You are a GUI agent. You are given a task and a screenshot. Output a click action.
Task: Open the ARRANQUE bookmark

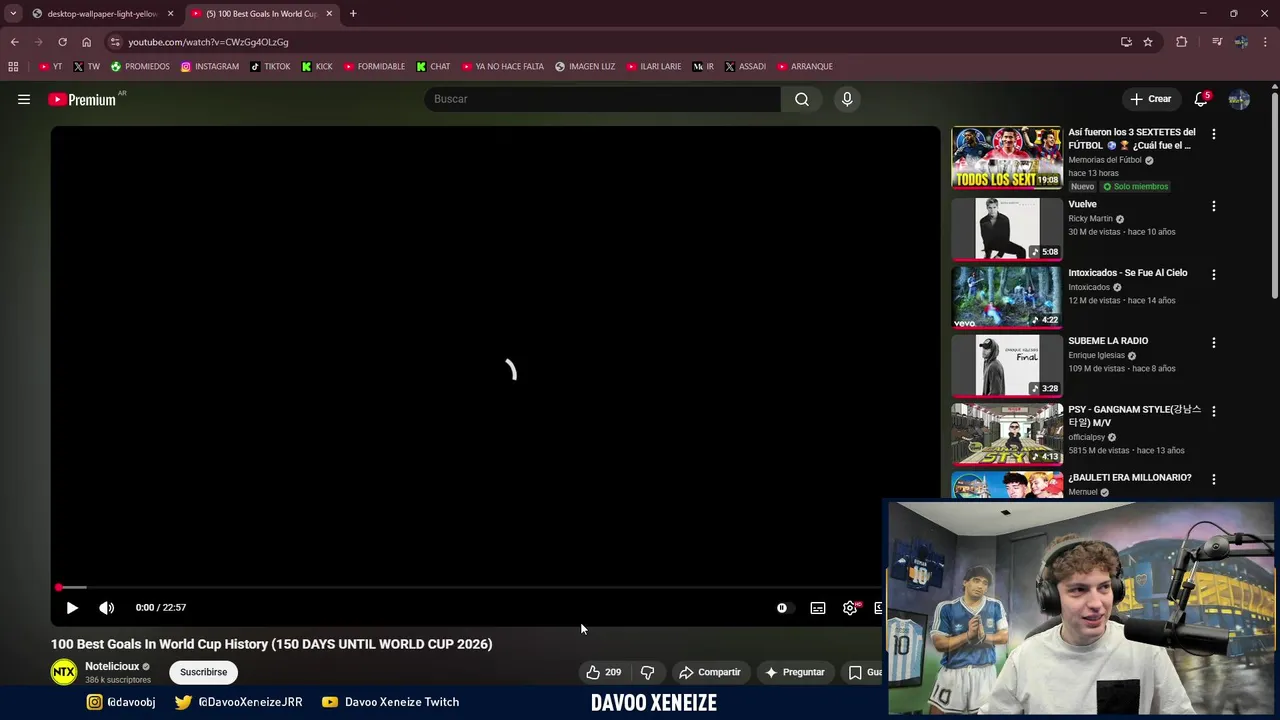point(805,67)
